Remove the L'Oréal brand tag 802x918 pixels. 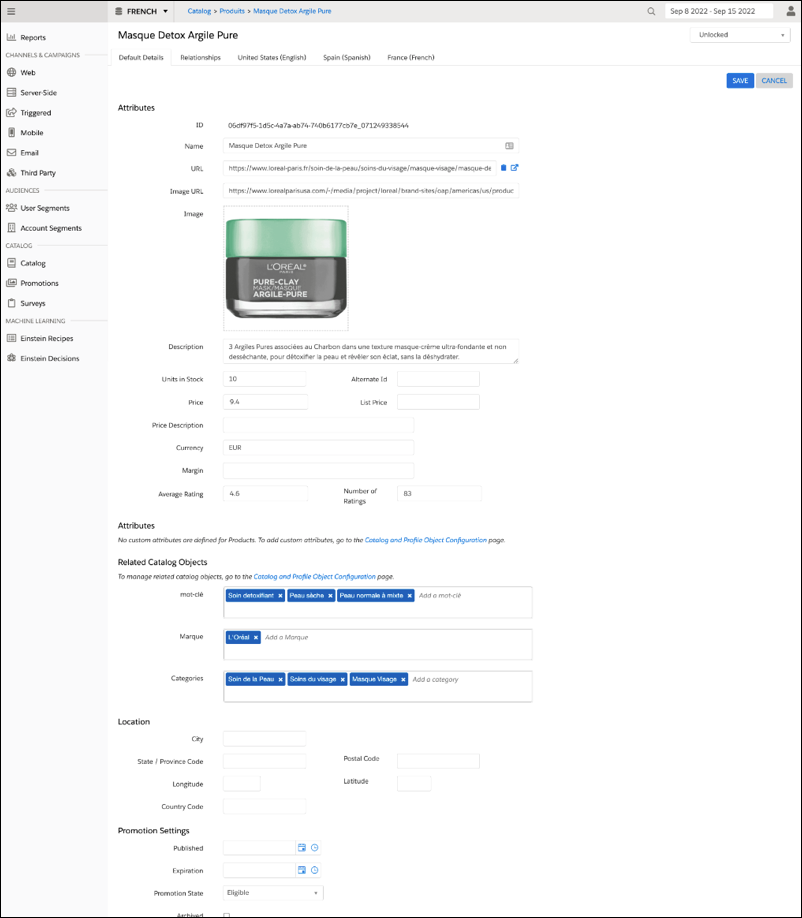point(256,638)
